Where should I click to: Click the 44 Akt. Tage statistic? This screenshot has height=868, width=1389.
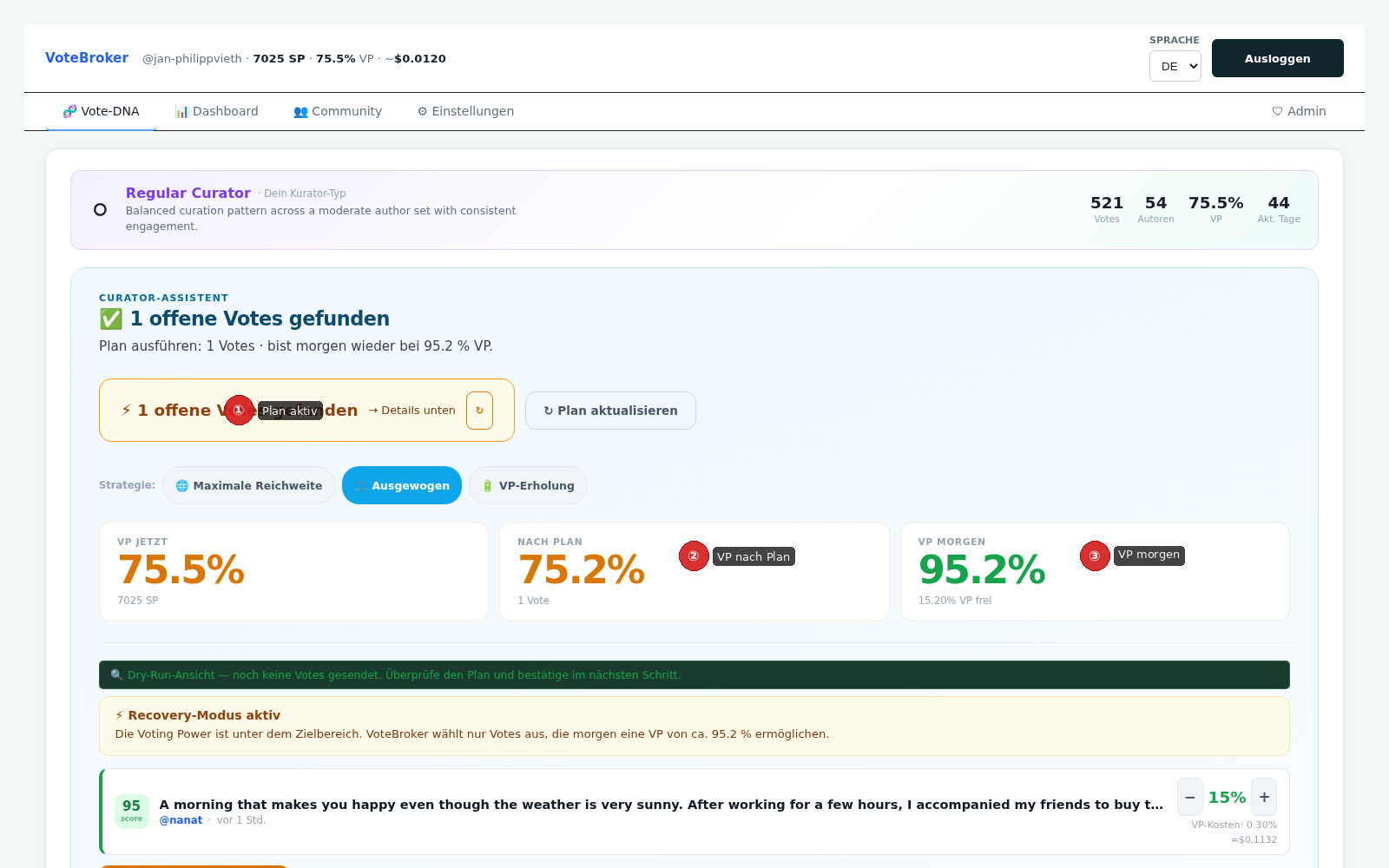[x=1279, y=209]
